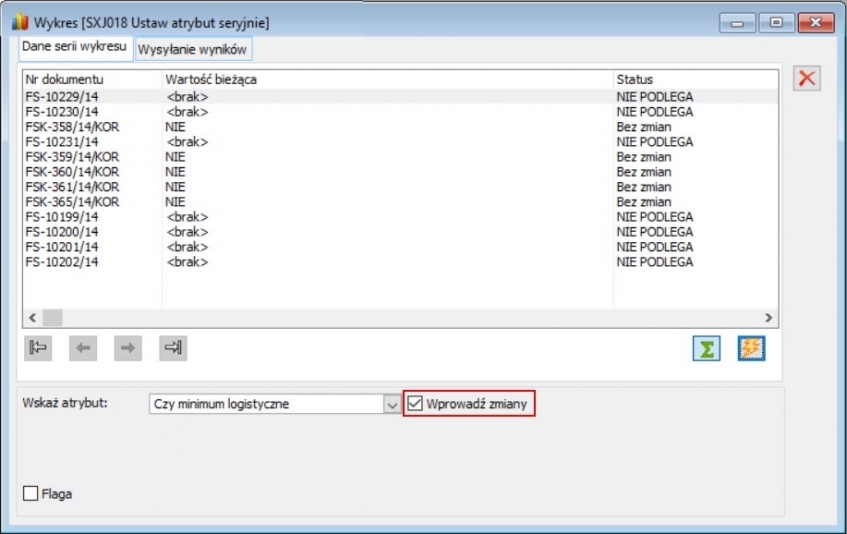This screenshot has height=534, width=847.
Task: Select row FSK-359/14/KOR
Action: tap(400, 157)
